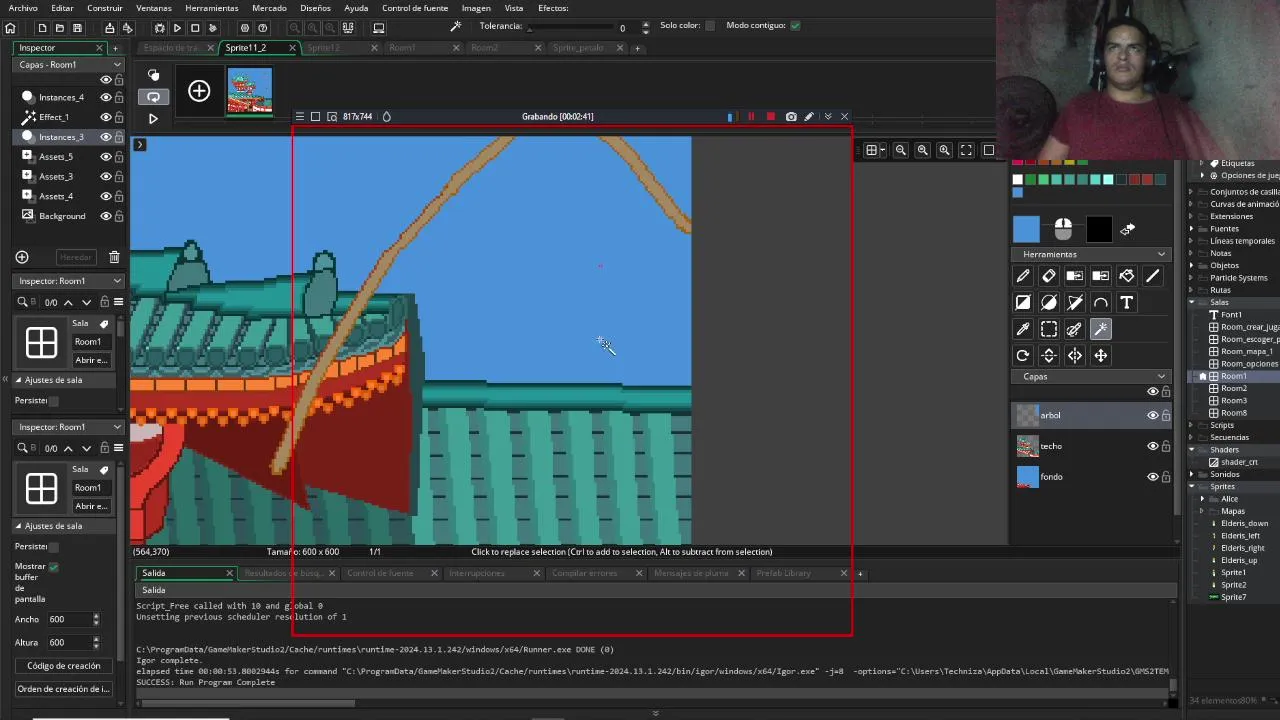Select the Pencil tool in Herramientas
Viewport: 1280px width, 720px height.
pyautogui.click(x=1022, y=276)
